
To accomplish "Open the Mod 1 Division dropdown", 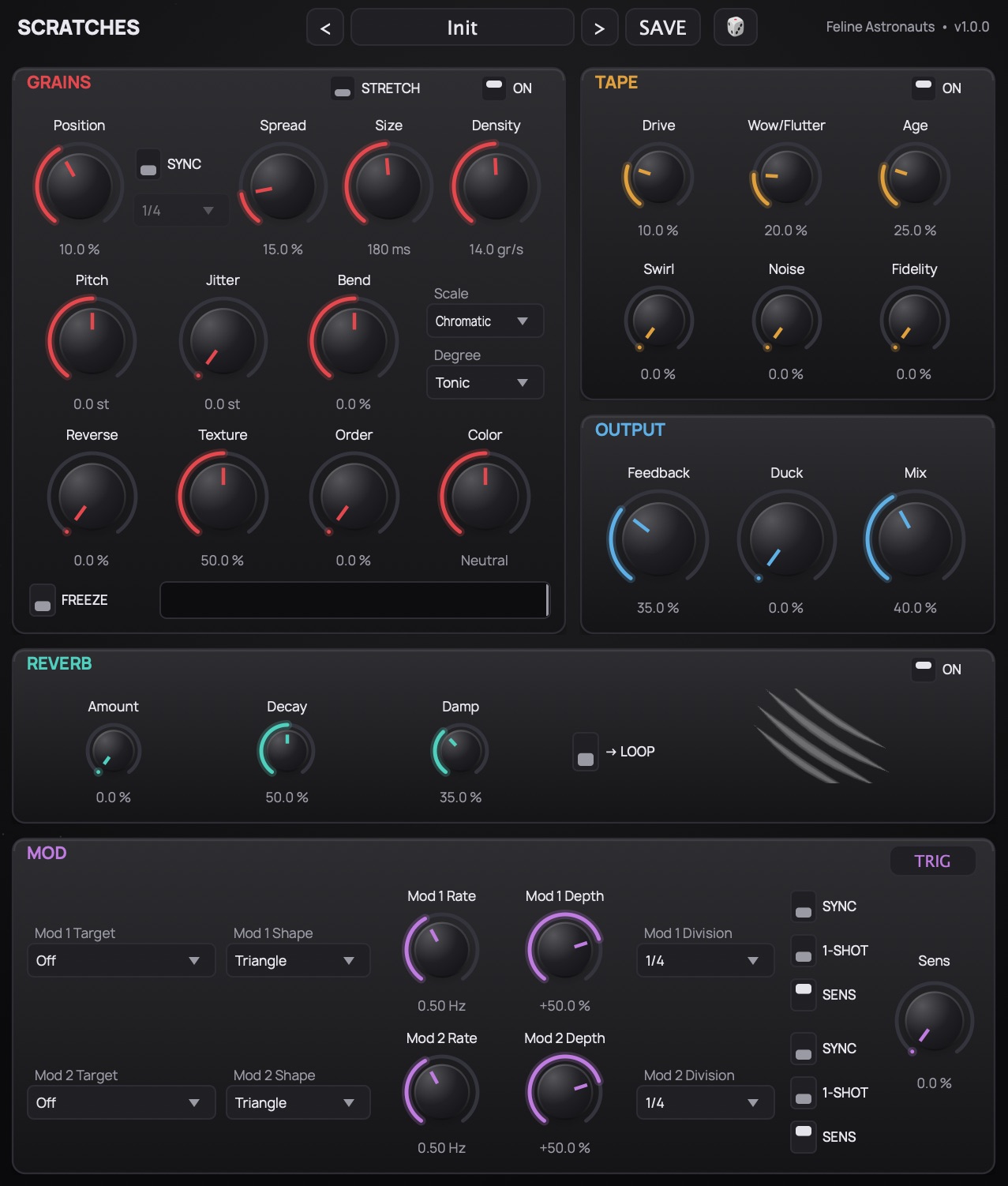I will pos(705,961).
